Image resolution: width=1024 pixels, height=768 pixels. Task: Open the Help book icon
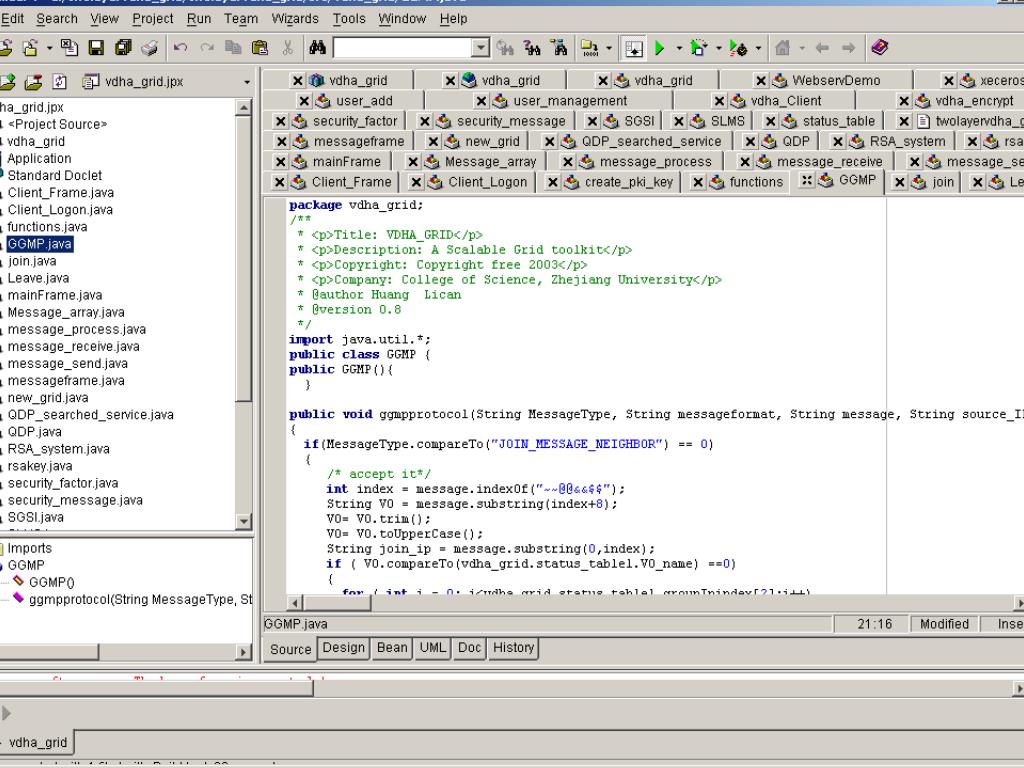click(x=879, y=48)
